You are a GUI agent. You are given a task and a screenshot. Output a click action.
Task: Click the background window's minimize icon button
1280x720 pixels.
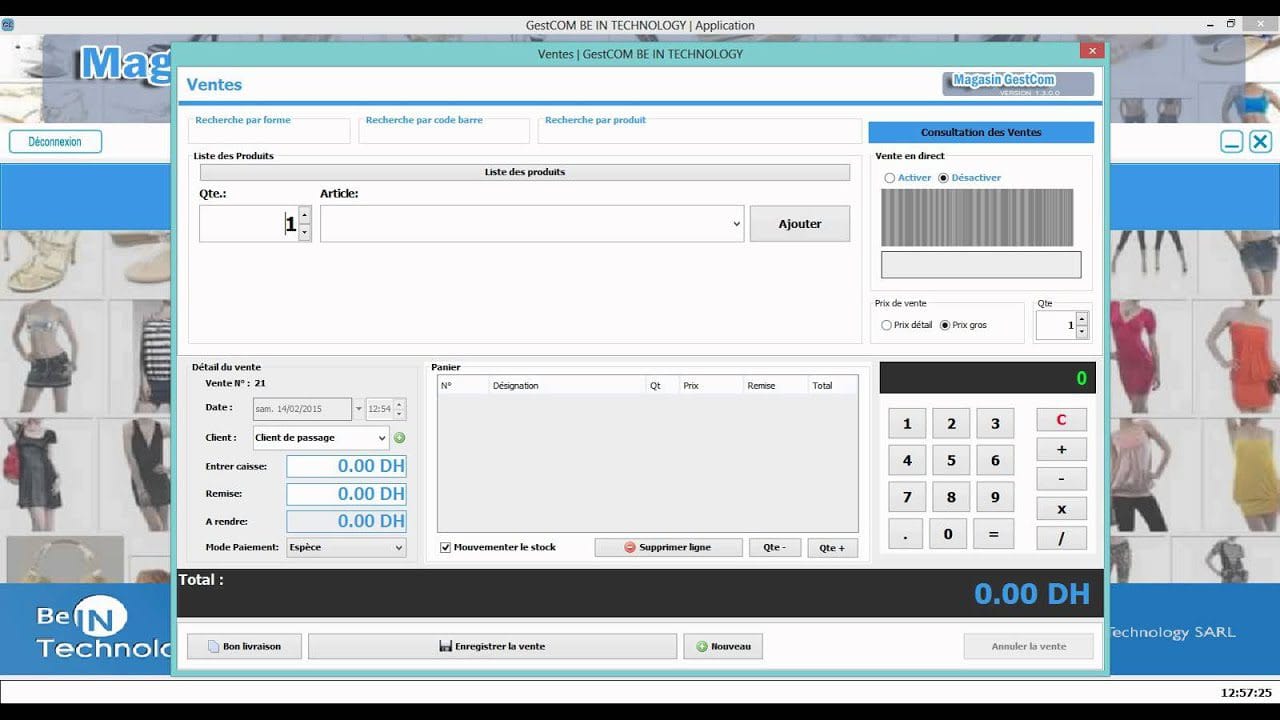pos(1231,142)
